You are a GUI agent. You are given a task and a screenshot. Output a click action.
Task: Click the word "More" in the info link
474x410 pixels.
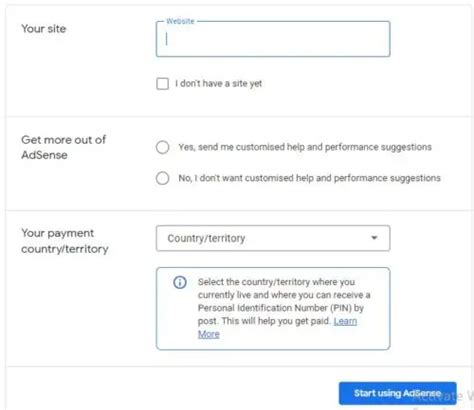coord(209,334)
